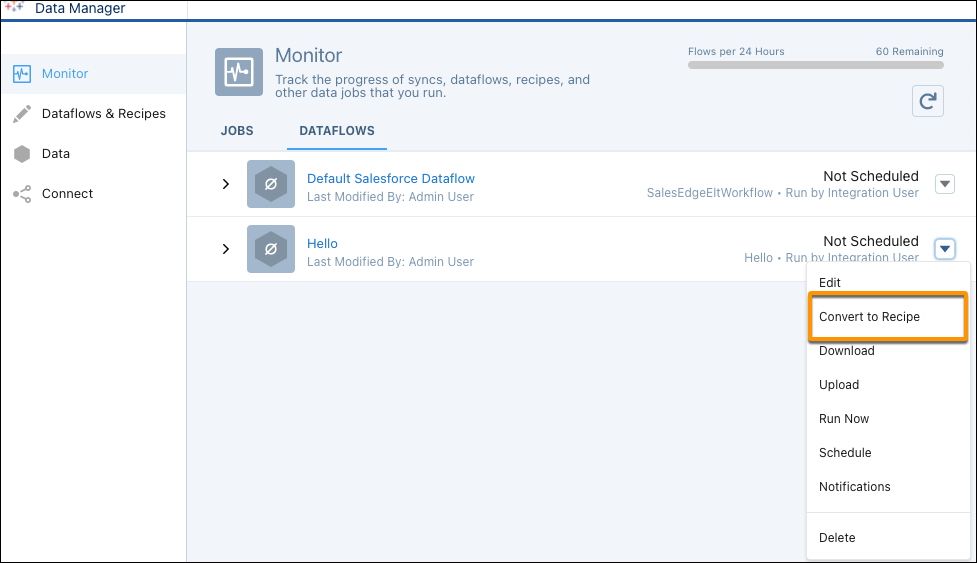Click the Hello dataflow hexagon icon
This screenshot has width=977, height=563.
point(270,249)
